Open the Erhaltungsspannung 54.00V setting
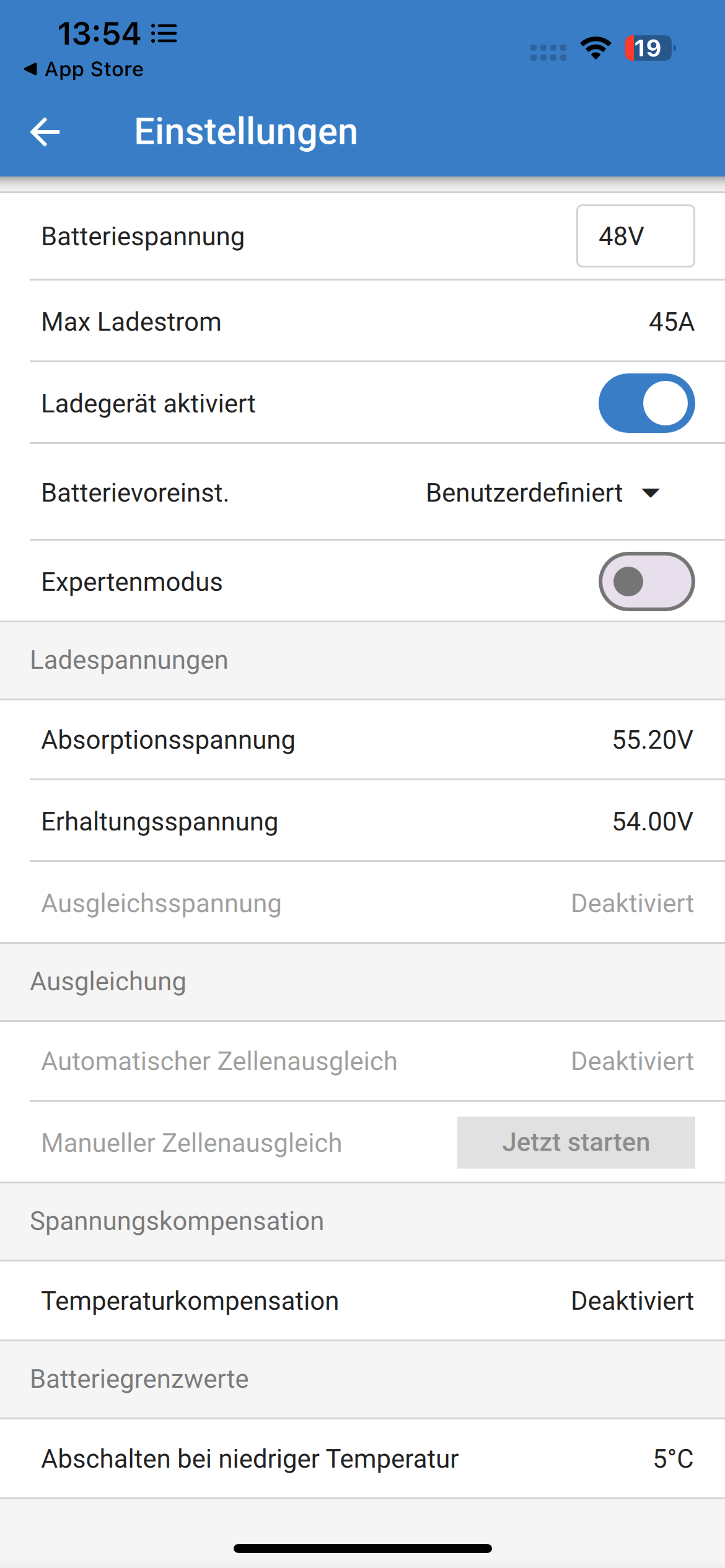The width and height of the screenshot is (725, 1568). click(x=652, y=822)
